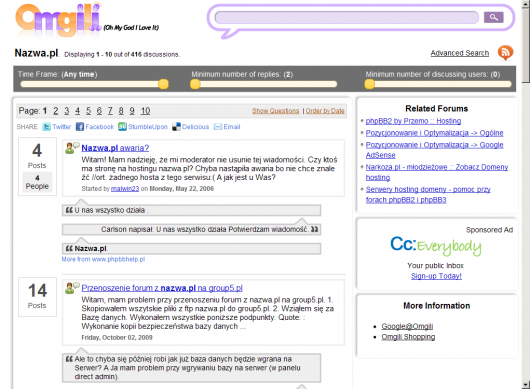Click the page scrollbar down arrow

coord(526,385)
